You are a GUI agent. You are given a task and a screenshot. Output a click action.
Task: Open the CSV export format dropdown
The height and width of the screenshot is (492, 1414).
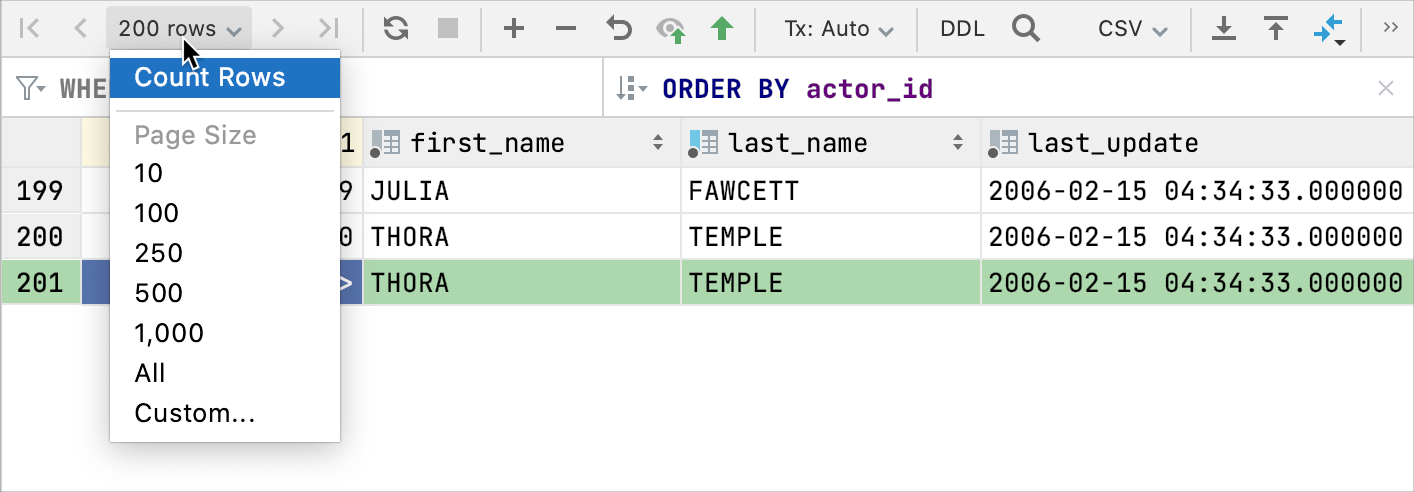(x=1133, y=28)
